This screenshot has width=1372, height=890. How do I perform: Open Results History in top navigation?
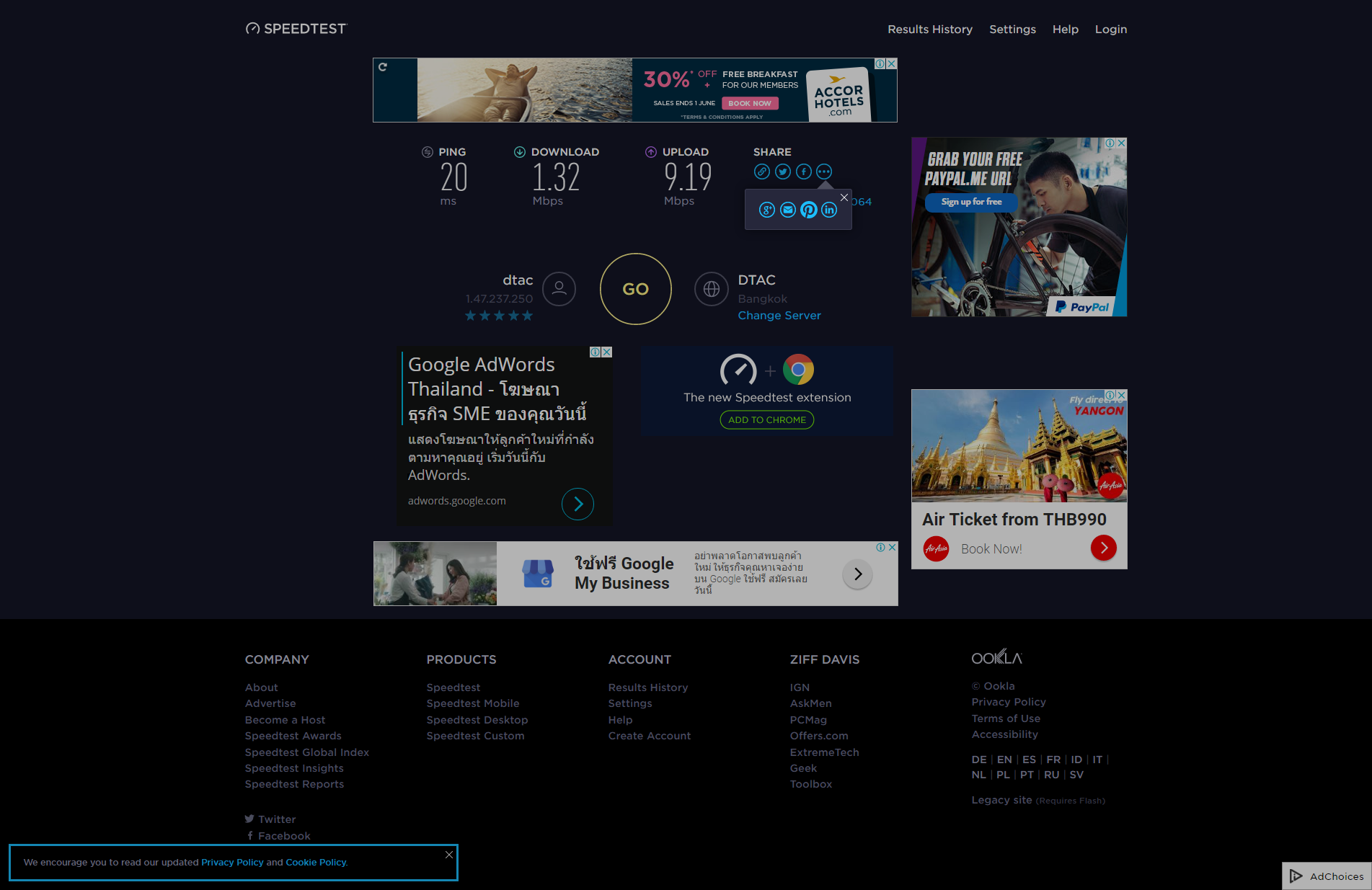click(930, 30)
